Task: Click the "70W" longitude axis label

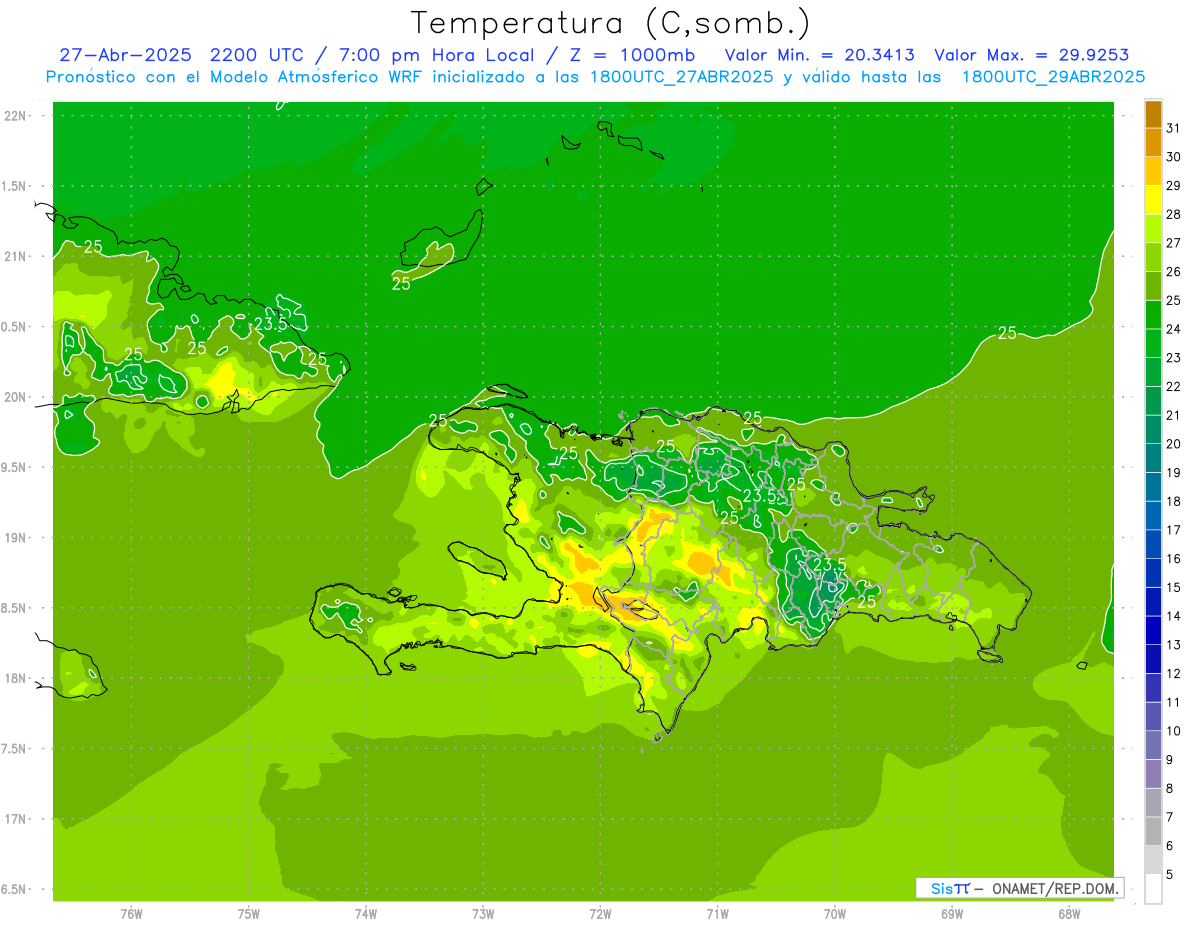Action: tap(835, 914)
